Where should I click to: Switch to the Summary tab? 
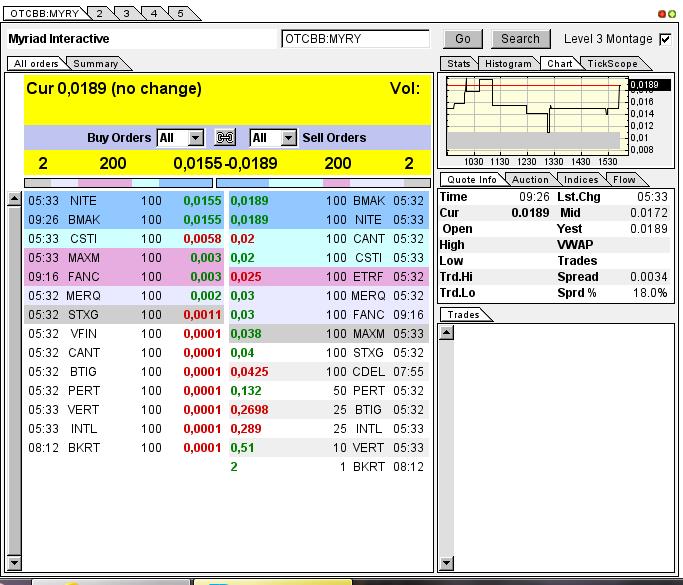pyautogui.click(x=96, y=64)
